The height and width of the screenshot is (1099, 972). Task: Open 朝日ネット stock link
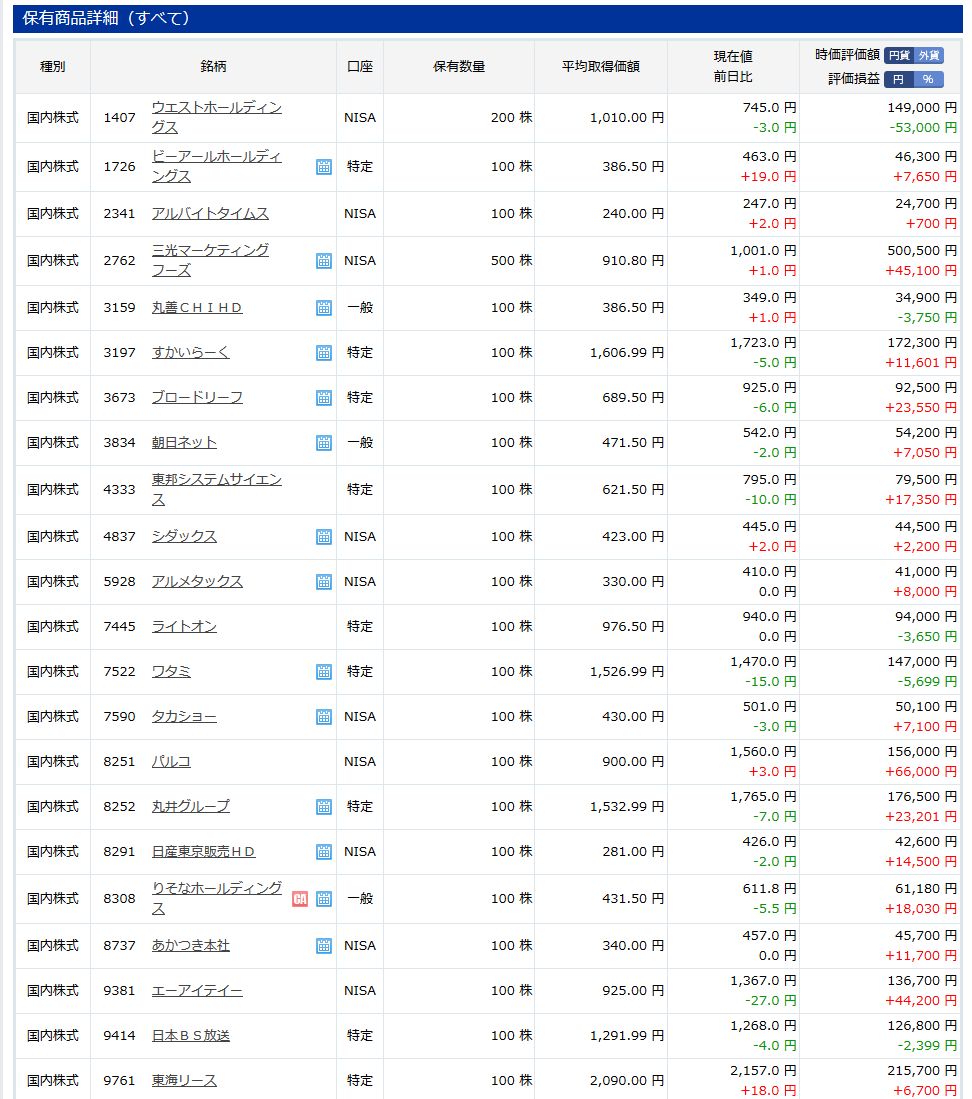pyautogui.click(x=184, y=442)
